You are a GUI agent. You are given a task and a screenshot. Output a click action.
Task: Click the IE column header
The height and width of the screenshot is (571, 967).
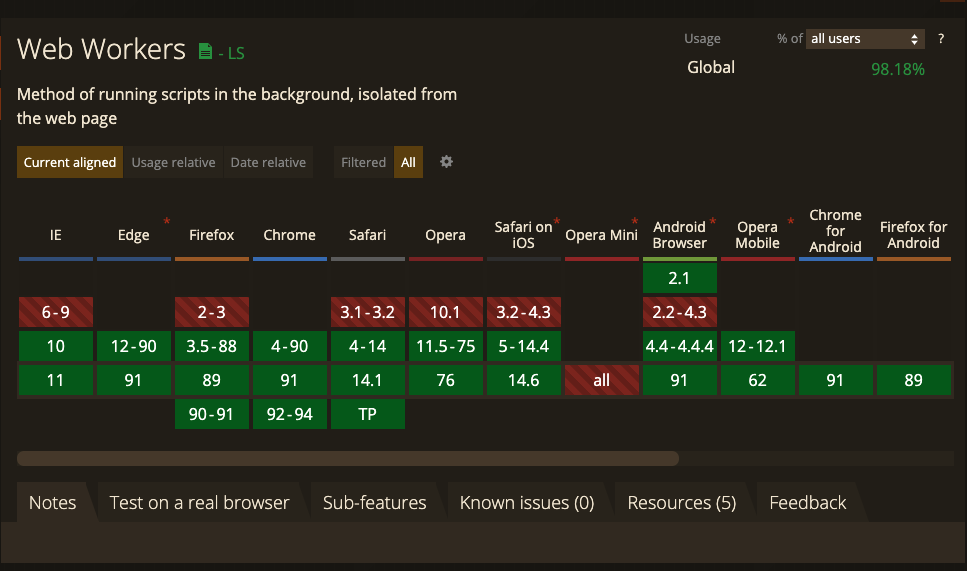tap(56, 235)
